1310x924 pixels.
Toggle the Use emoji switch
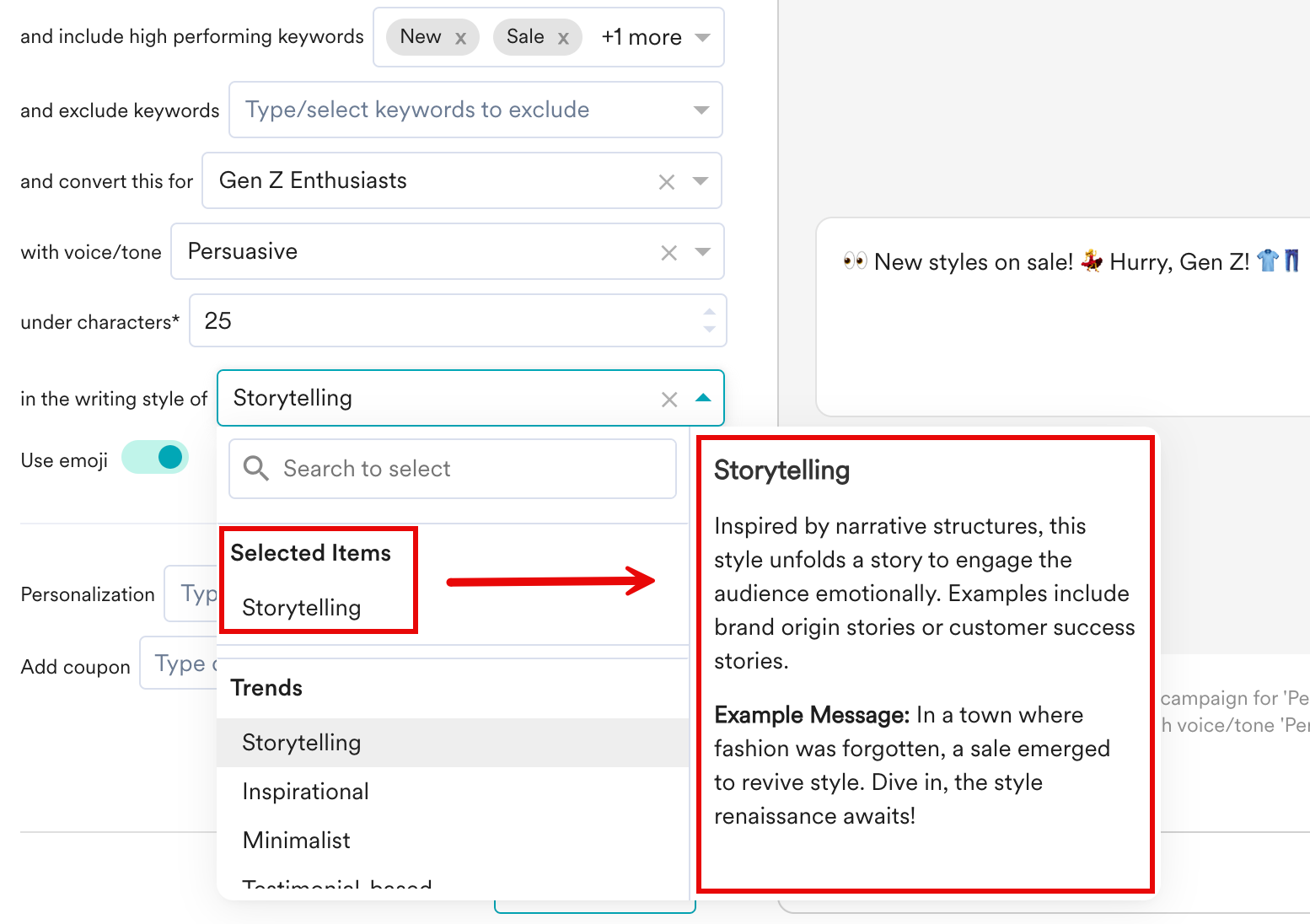pos(156,458)
